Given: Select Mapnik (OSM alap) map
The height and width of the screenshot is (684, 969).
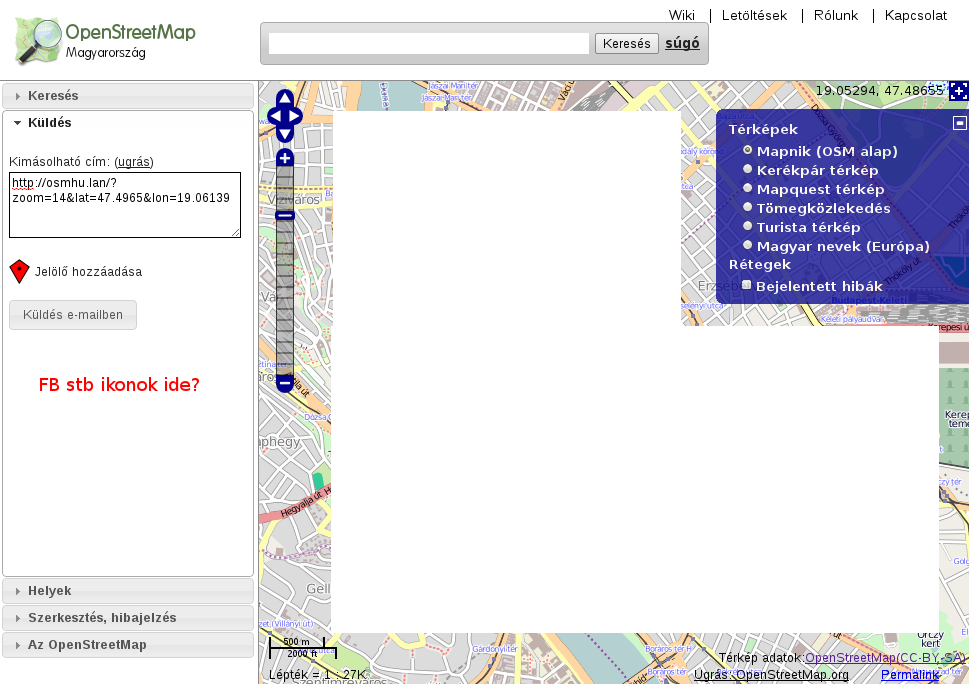Looking at the screenshot, I should 748,150.
